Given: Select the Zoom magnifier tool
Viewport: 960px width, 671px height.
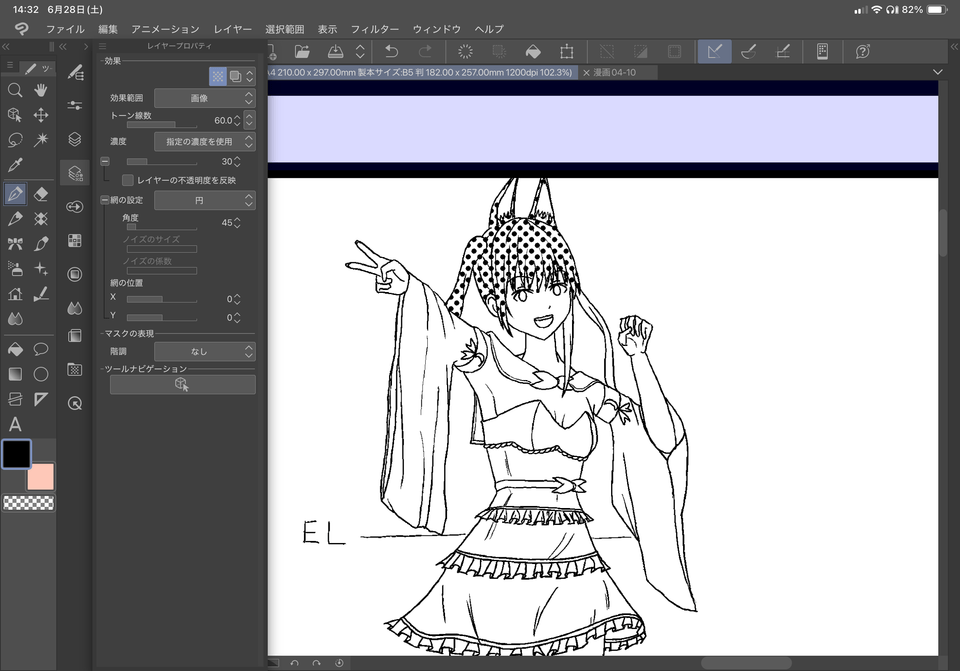Looking at the screenshot, I should [x=15, y=91].
